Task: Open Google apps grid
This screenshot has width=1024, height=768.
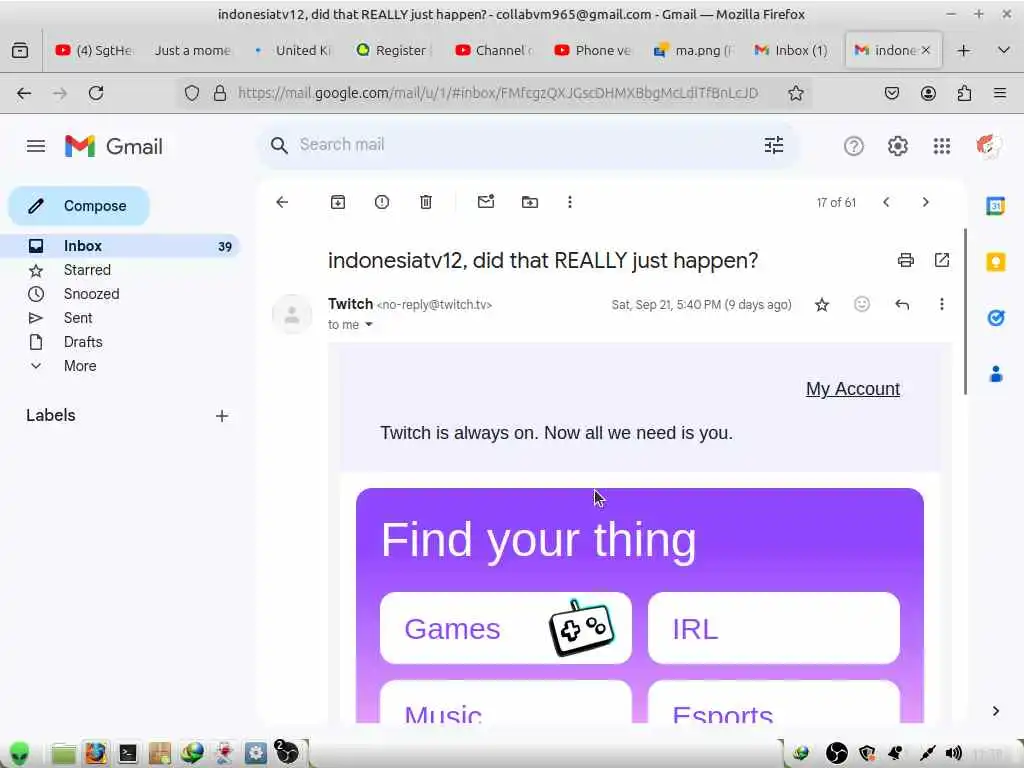Action: [942, 146]
